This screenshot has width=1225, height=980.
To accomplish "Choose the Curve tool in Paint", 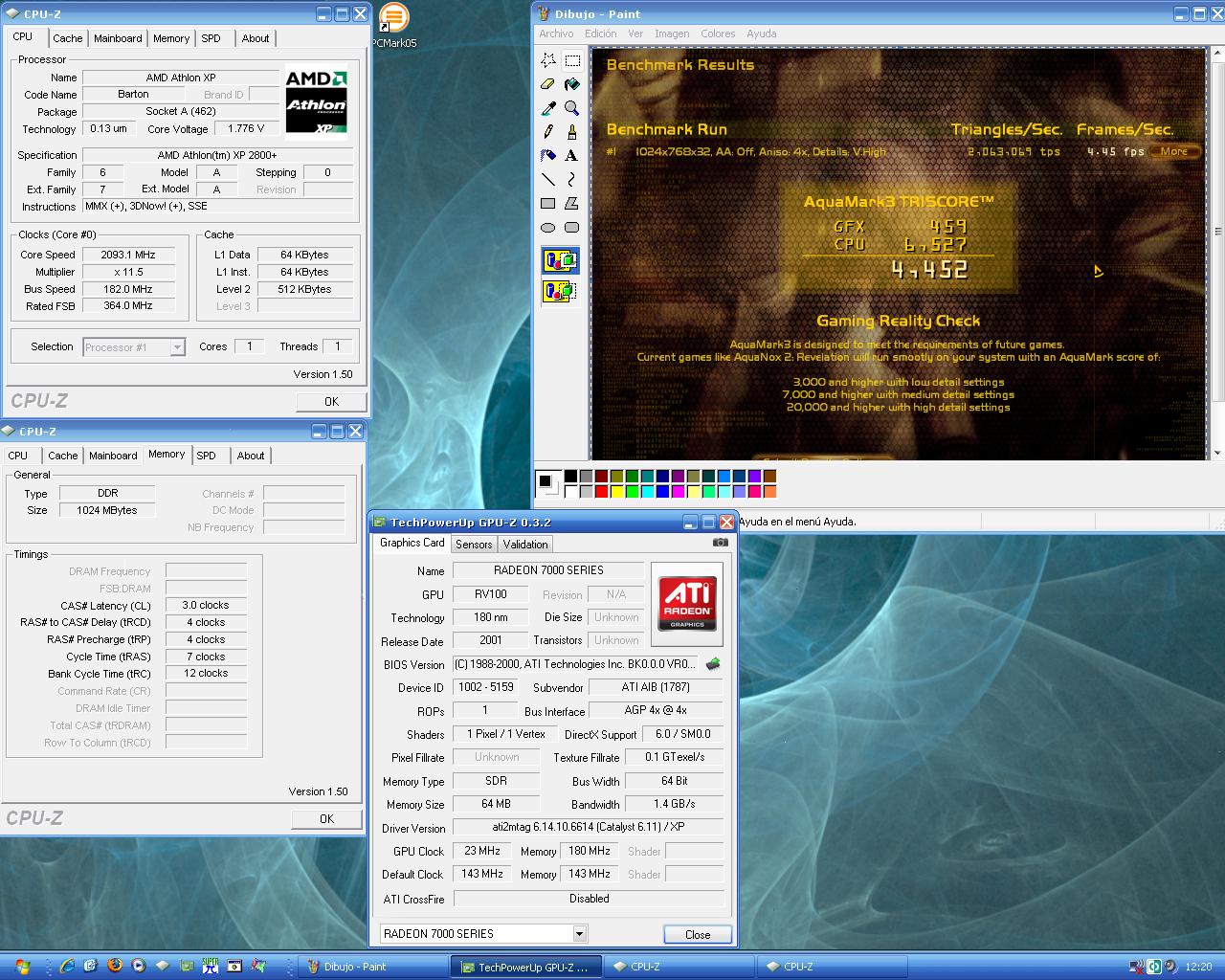I will (x=572, y=179).
